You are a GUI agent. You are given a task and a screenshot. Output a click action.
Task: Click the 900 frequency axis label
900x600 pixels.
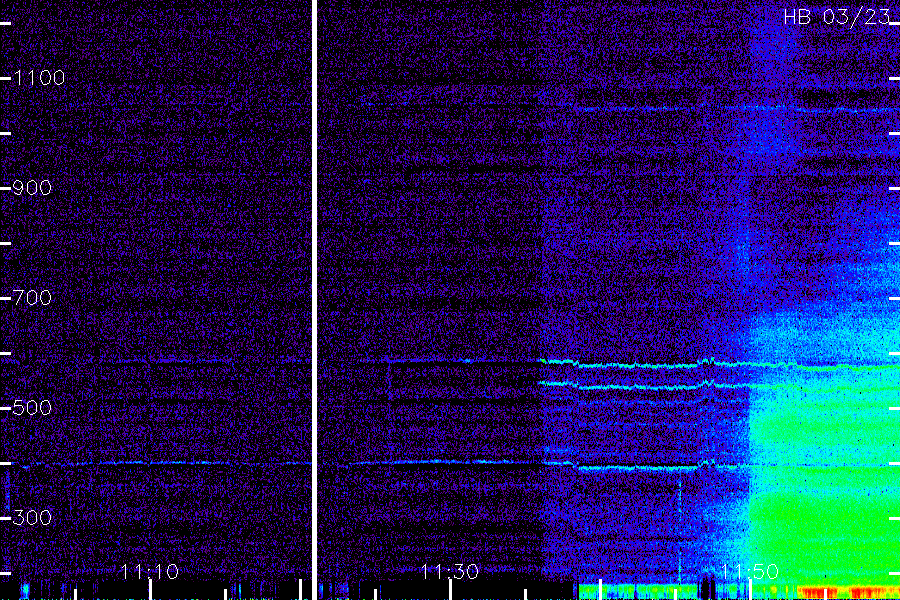click(32, 188)
